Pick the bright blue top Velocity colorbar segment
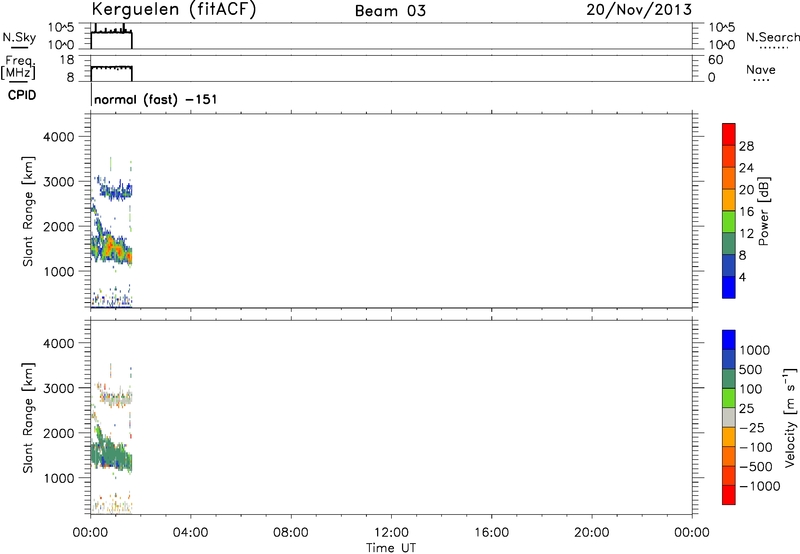 (729, 340)
